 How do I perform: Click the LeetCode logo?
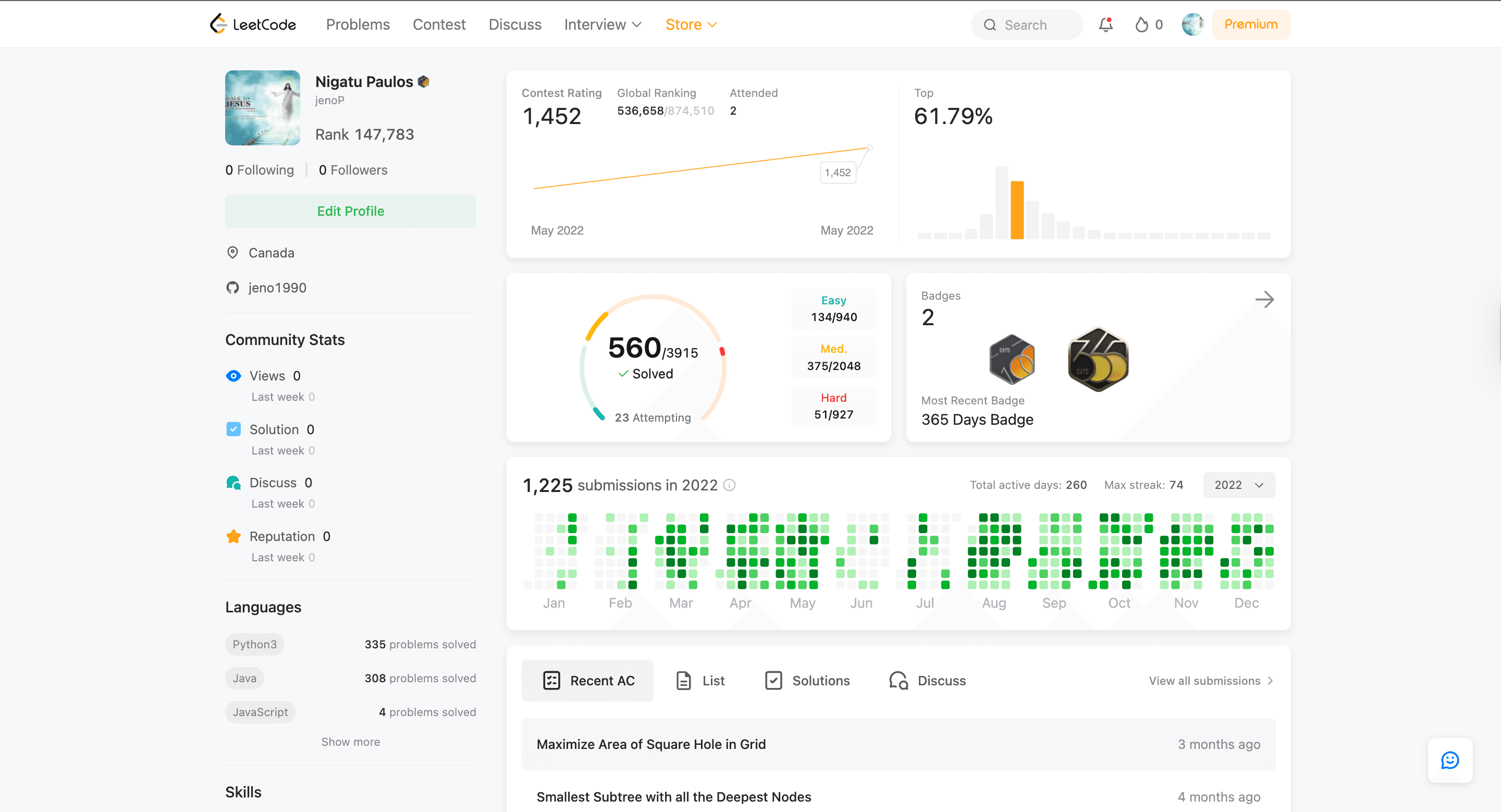coord(253,24)
